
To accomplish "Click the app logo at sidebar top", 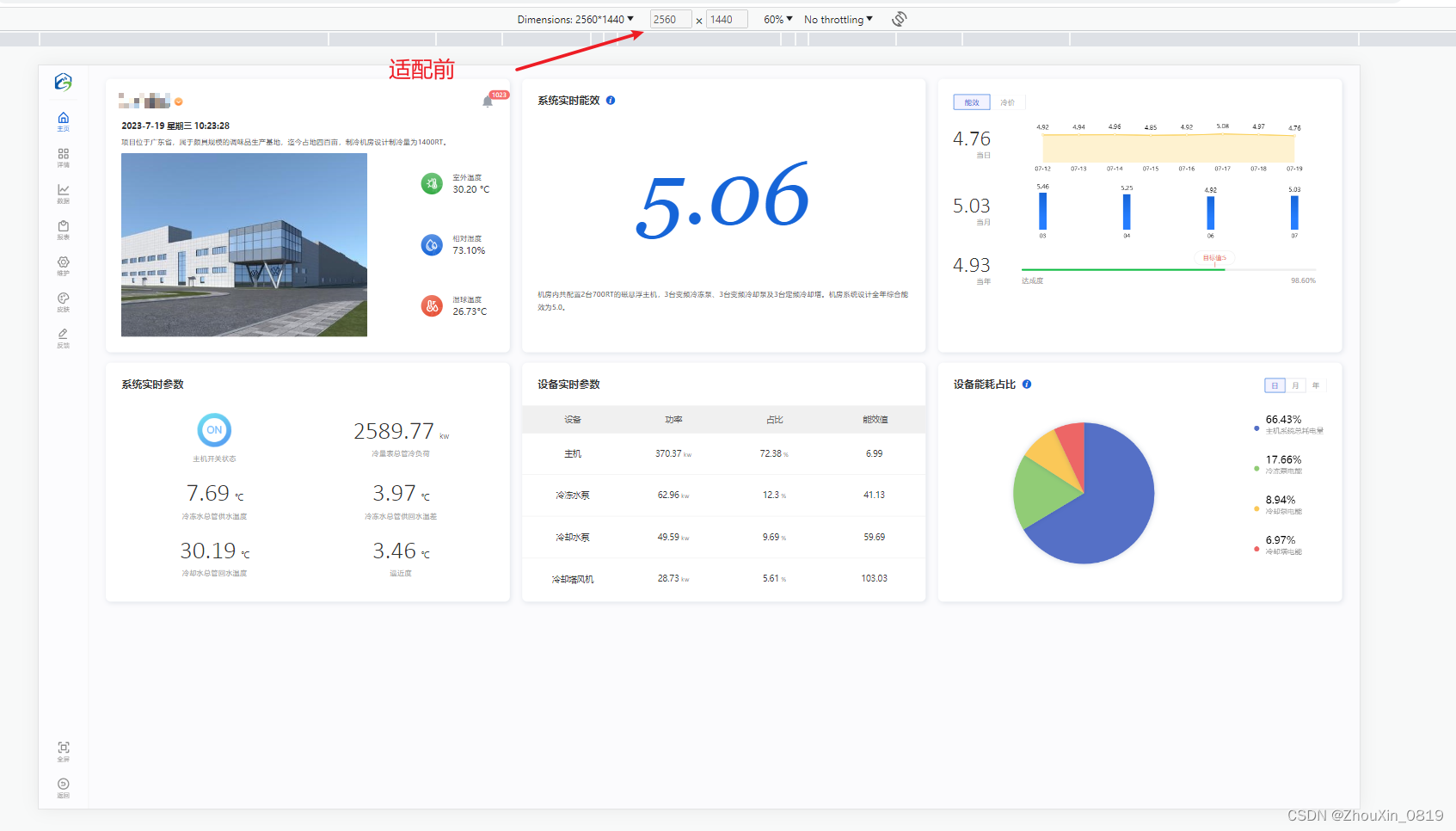I will click(63, 82).
